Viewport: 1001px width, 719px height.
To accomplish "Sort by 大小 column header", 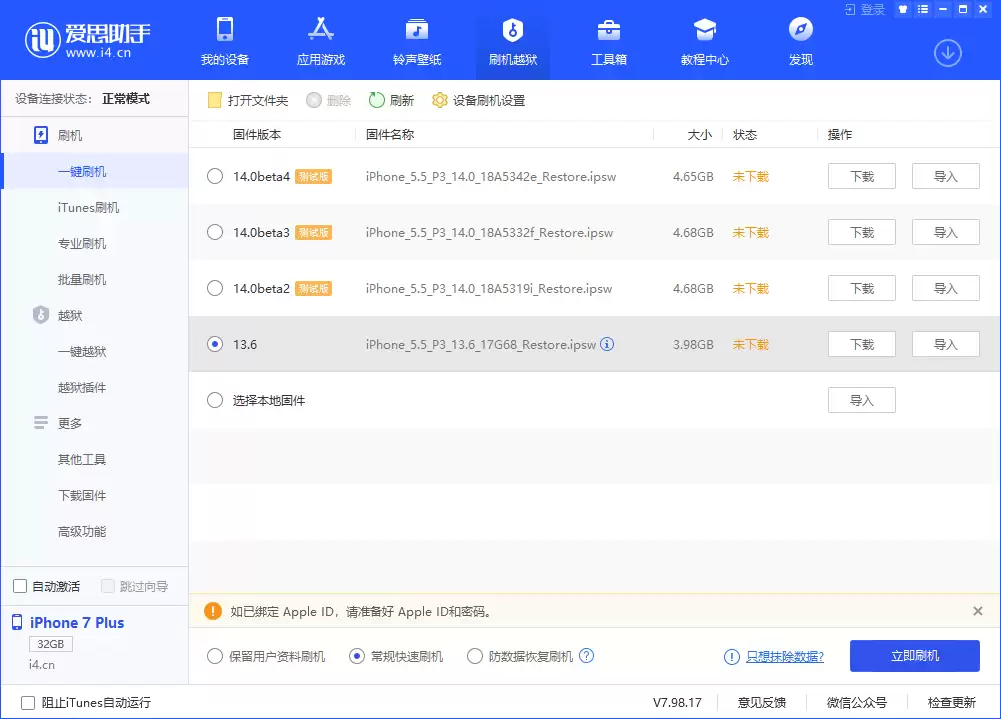I will (x=700, y=135).
